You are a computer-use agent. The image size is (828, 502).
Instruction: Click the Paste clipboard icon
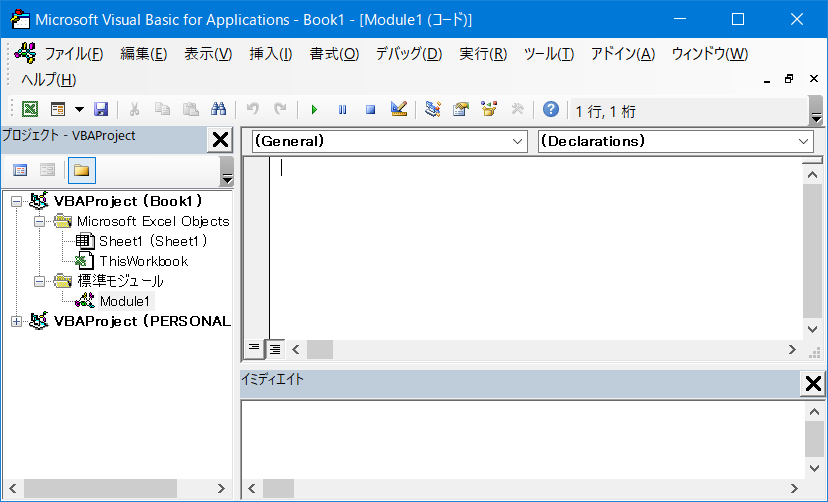190,109
